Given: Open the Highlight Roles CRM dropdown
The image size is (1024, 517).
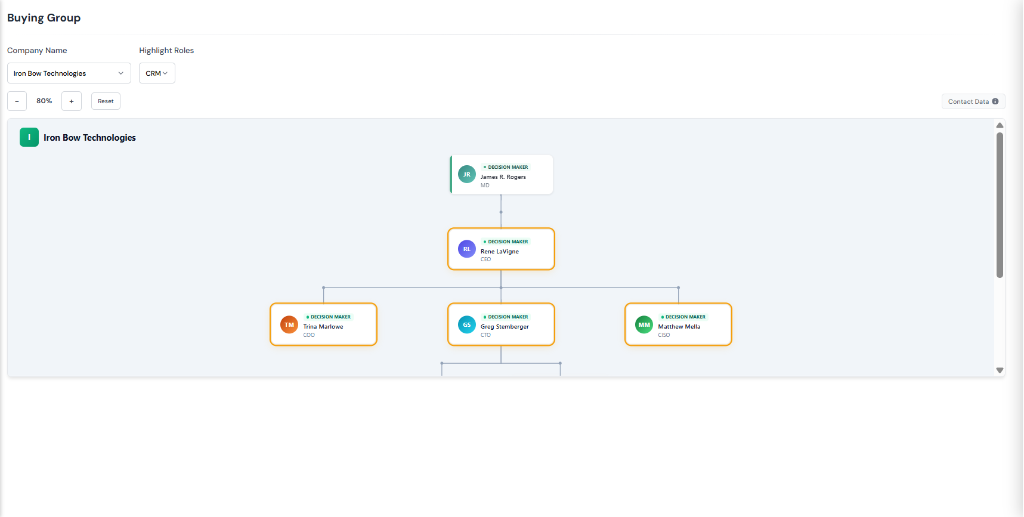Looking at the screenshot, I should [157, 73].
